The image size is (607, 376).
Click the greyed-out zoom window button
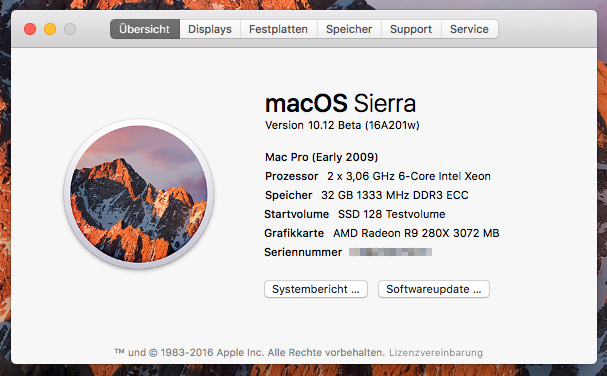(x=70, y=29)
